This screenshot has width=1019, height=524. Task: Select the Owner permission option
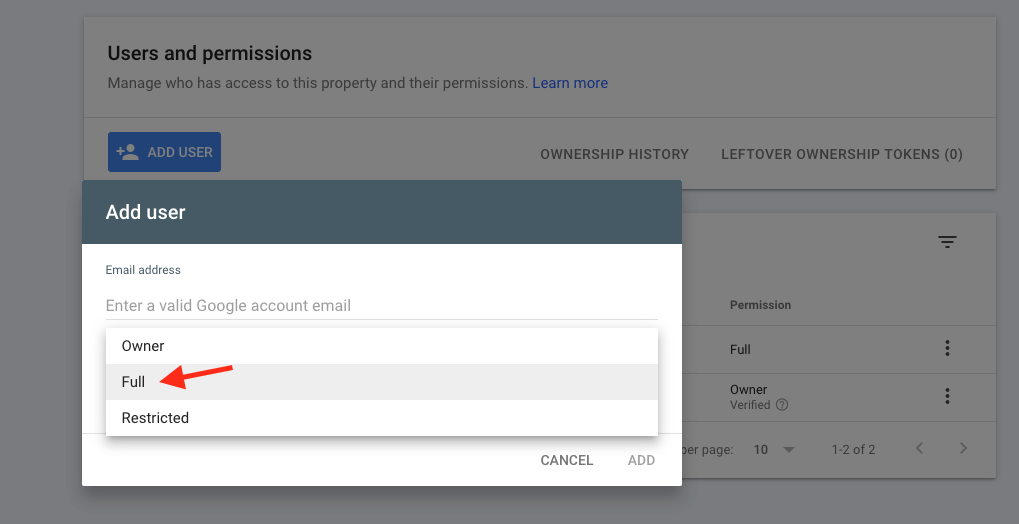click(381, 346)
